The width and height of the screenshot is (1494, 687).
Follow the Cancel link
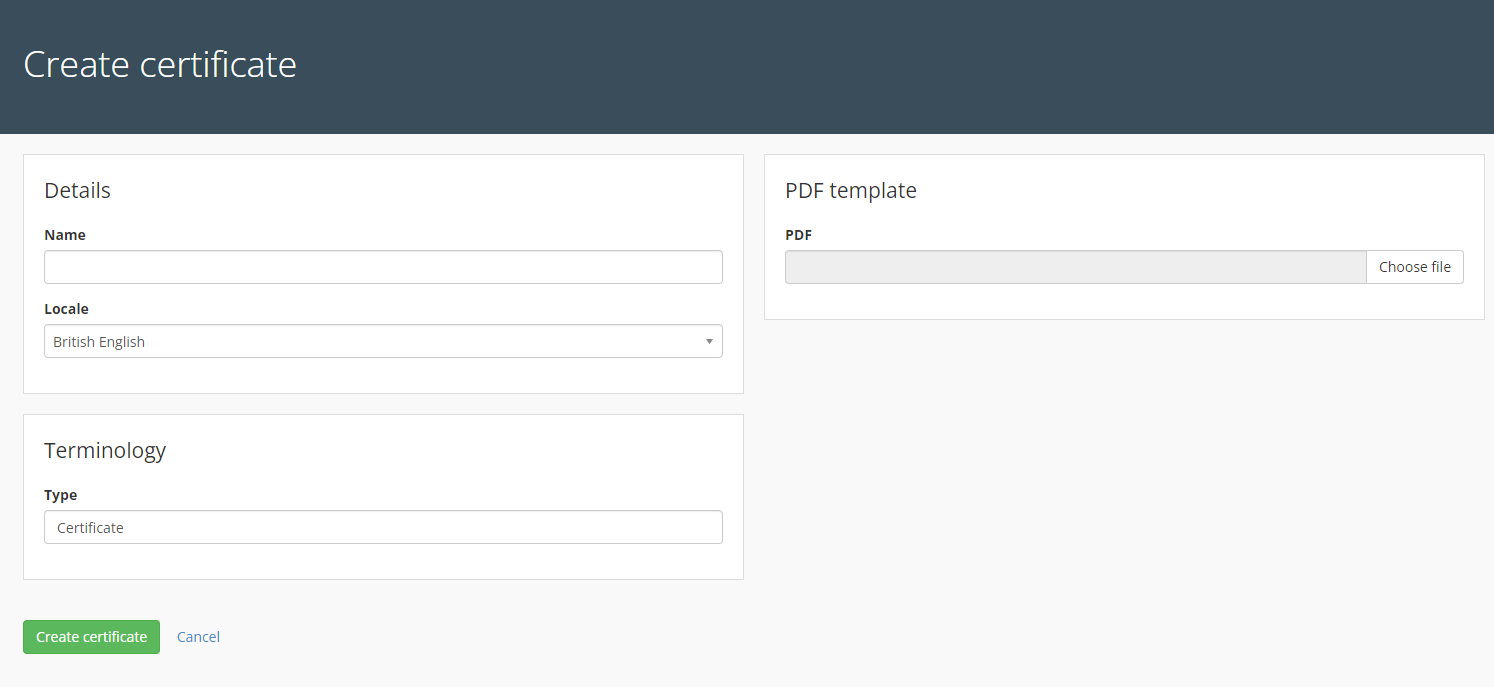tap(198, 637)
